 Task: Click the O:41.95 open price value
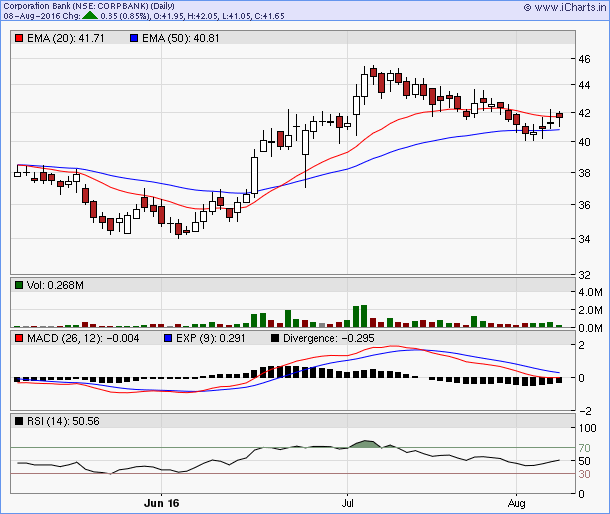(169, 16)
